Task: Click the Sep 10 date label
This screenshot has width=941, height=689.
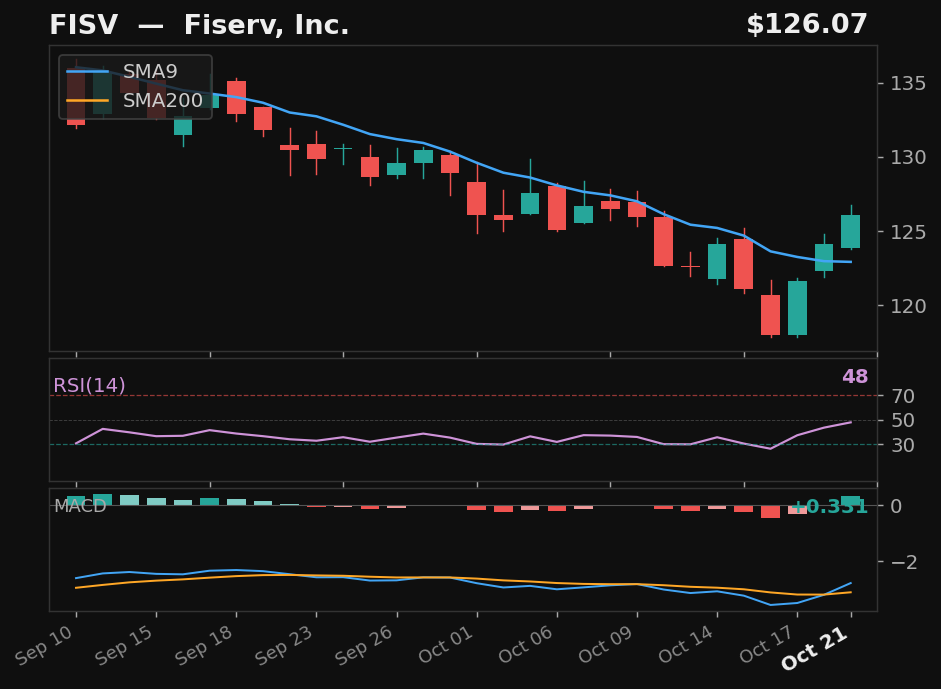Action: (44, 645)
